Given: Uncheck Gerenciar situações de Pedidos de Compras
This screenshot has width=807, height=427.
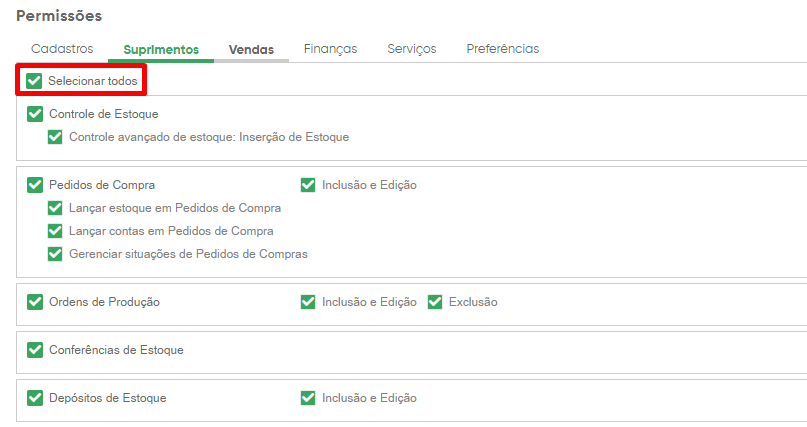Looking at the screenshot, I should pyautogui.click(x=55, y=254).
